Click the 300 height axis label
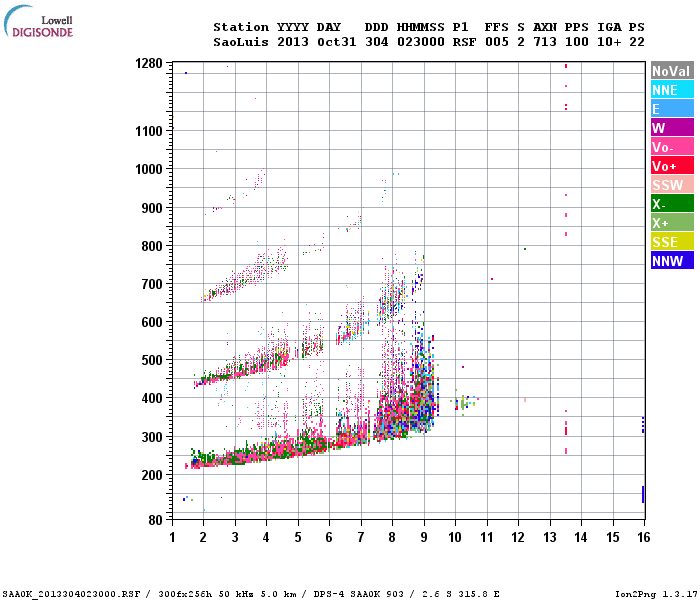Viewport: 700px width, 600px height. [x=152, y=437]
